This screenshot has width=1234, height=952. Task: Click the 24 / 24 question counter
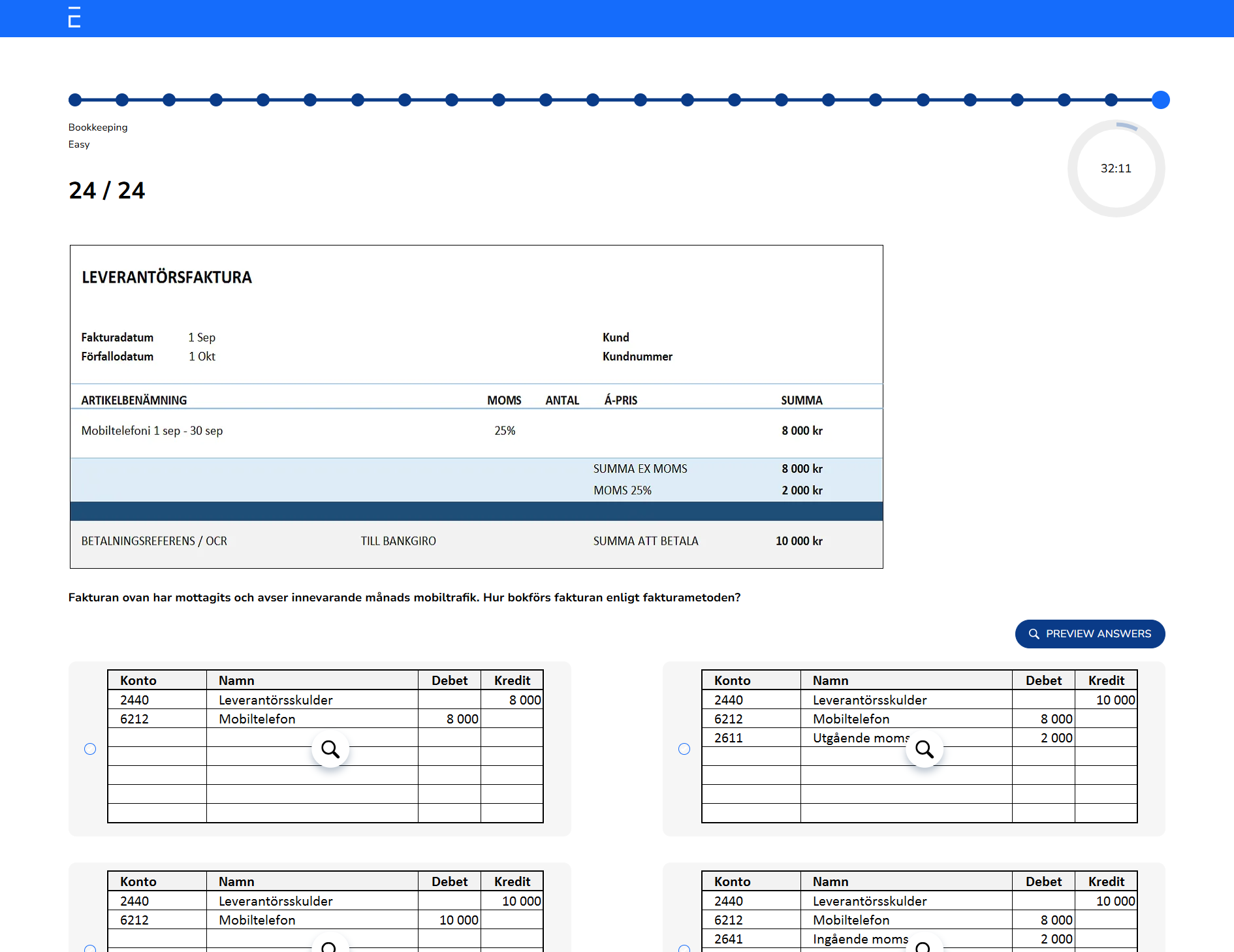tap(106, 191)
